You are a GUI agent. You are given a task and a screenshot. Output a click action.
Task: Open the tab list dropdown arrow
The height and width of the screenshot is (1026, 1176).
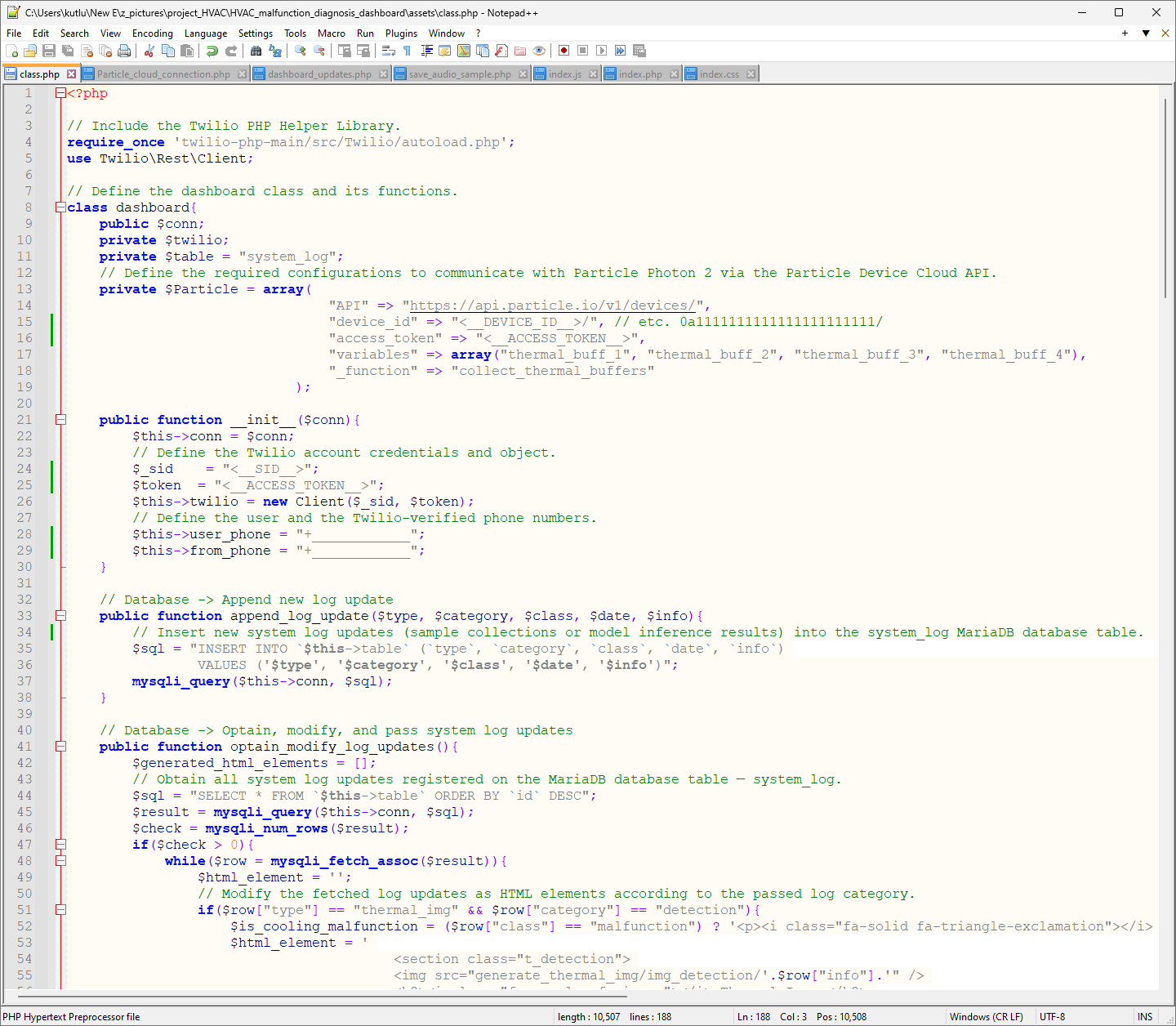pos(1146,33)
